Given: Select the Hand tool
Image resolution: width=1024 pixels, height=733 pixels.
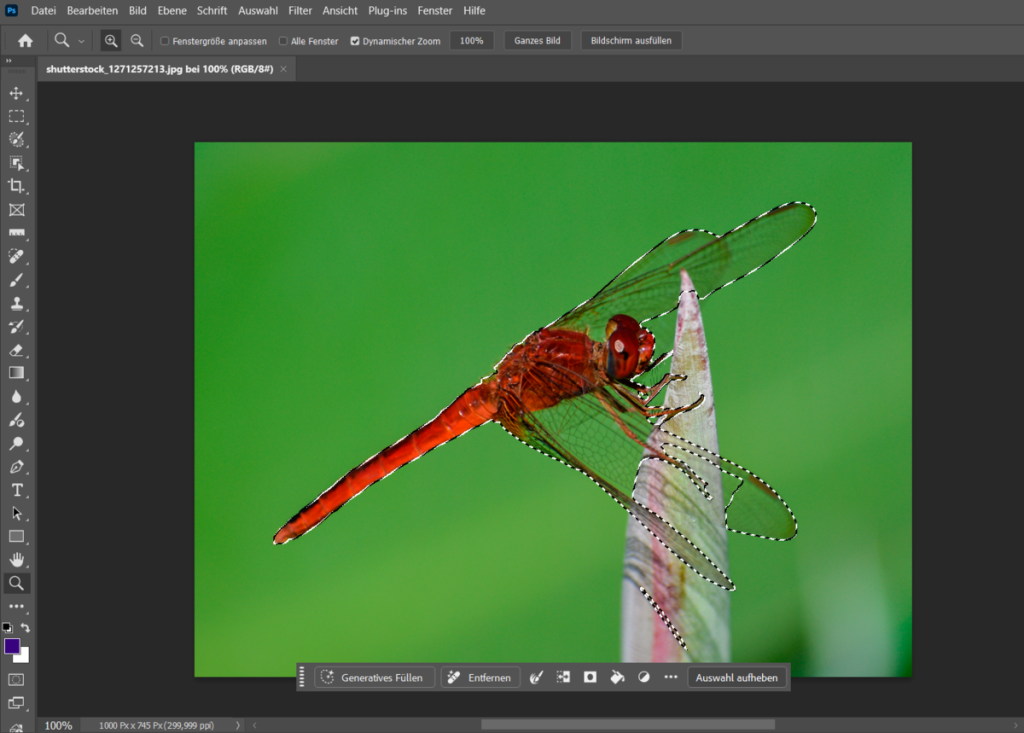Looking at the screenshot, I should tap(16, 559).
